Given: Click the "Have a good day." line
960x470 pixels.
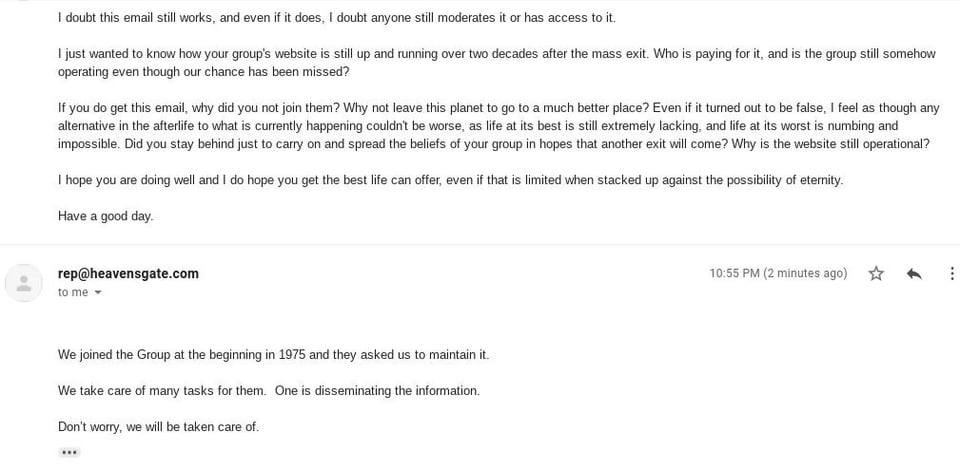Looking at the screenshot, I should 105,216.
